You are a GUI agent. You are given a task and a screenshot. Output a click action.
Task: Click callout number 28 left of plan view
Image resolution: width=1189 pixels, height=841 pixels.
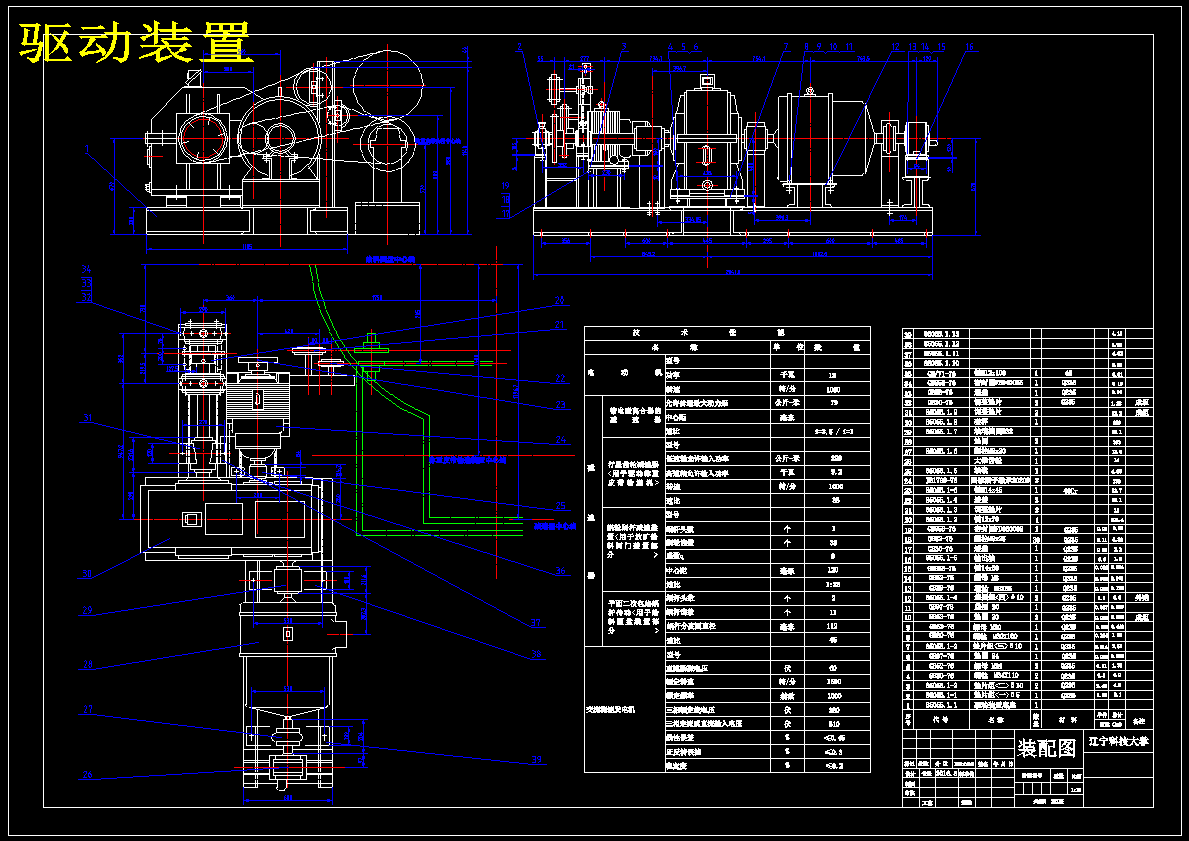87,665
